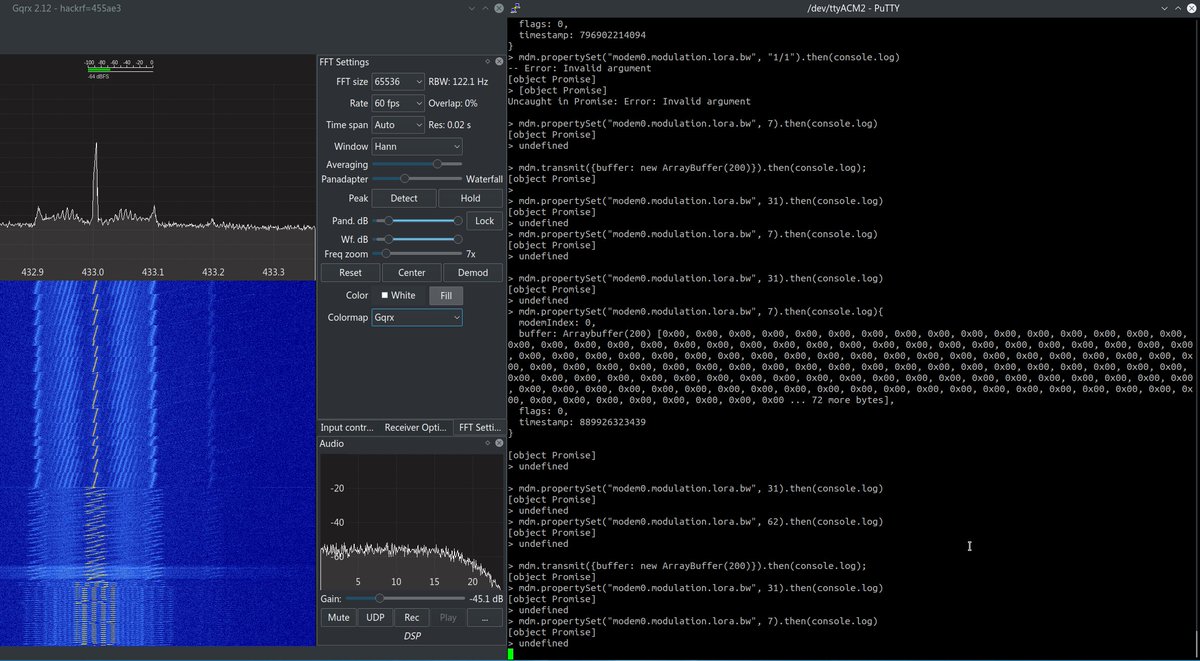Open the Window function Hann dropdown
The width and height of the screenshot is (1200, 661).
pyautogui.click(x=416, y=146)
